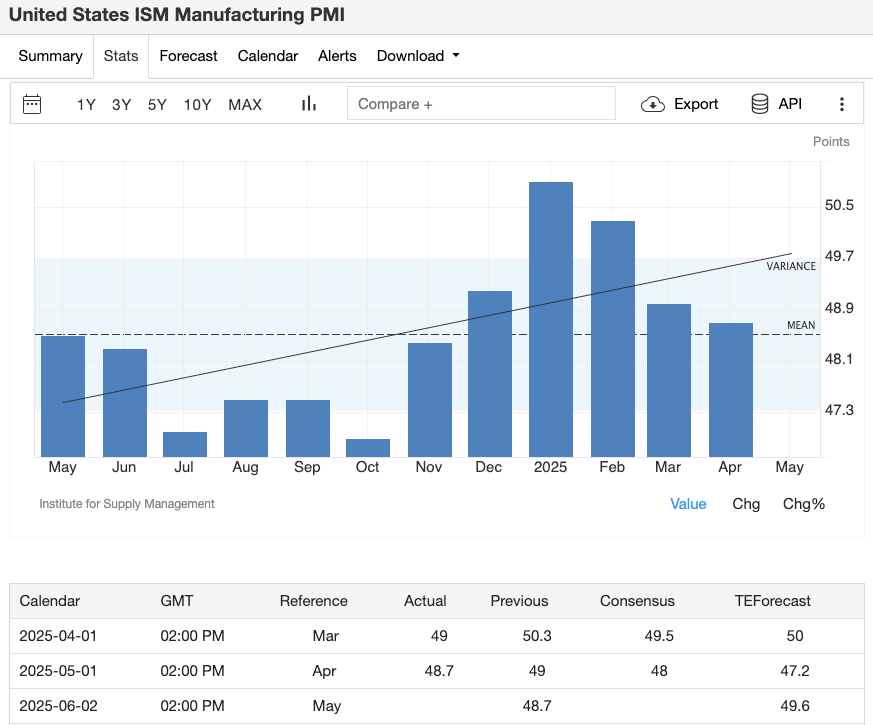Screen dimensions: 873x725
Task: Visit the Institute for Supply Management link
Action: [127, 503]
